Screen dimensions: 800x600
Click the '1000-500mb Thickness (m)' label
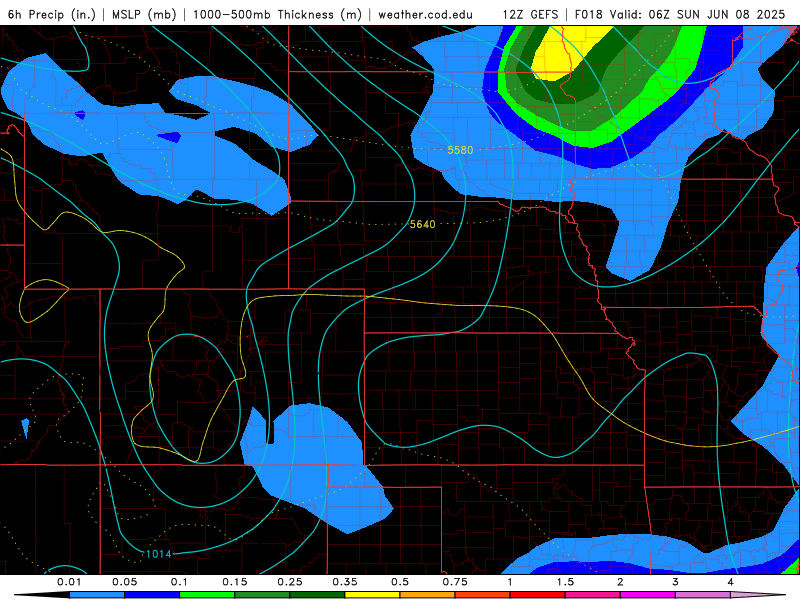tap(277, 14)
